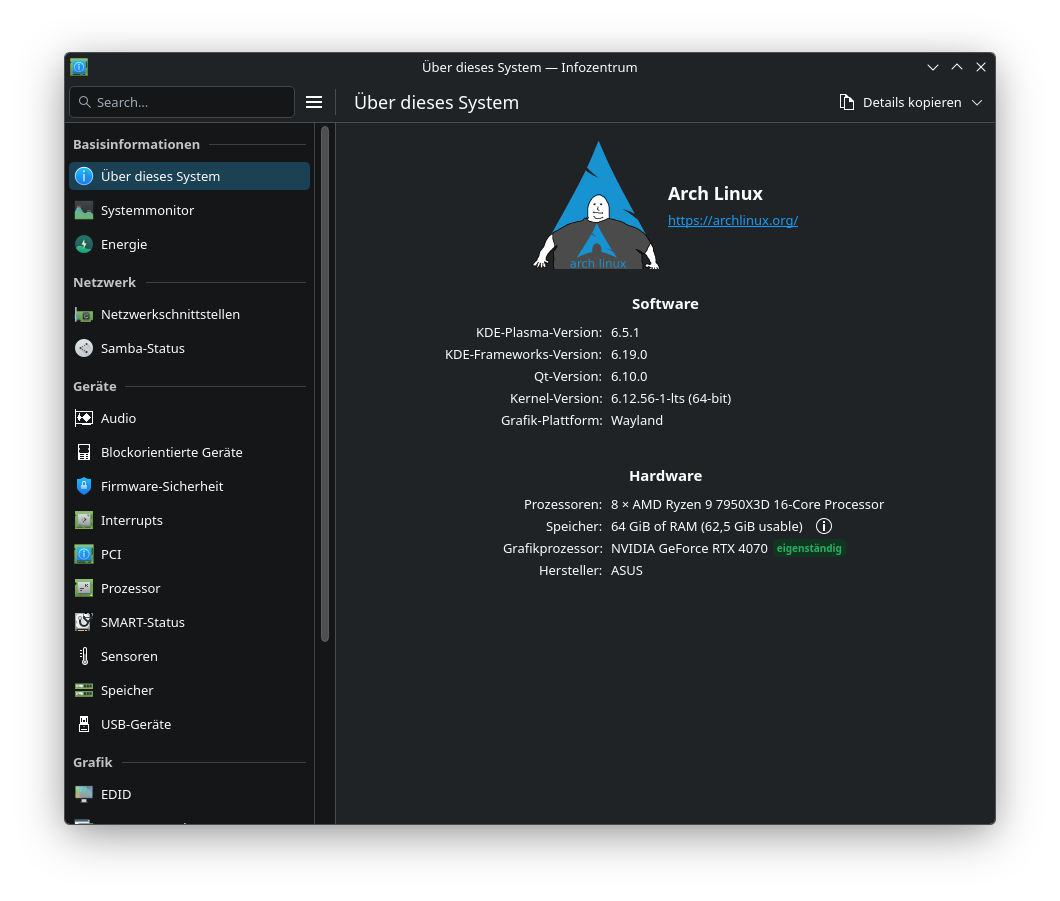Viewport: 1060px width, 901px height.
Task: Click the Wayland graphics platform value
Action: [637, 421]
